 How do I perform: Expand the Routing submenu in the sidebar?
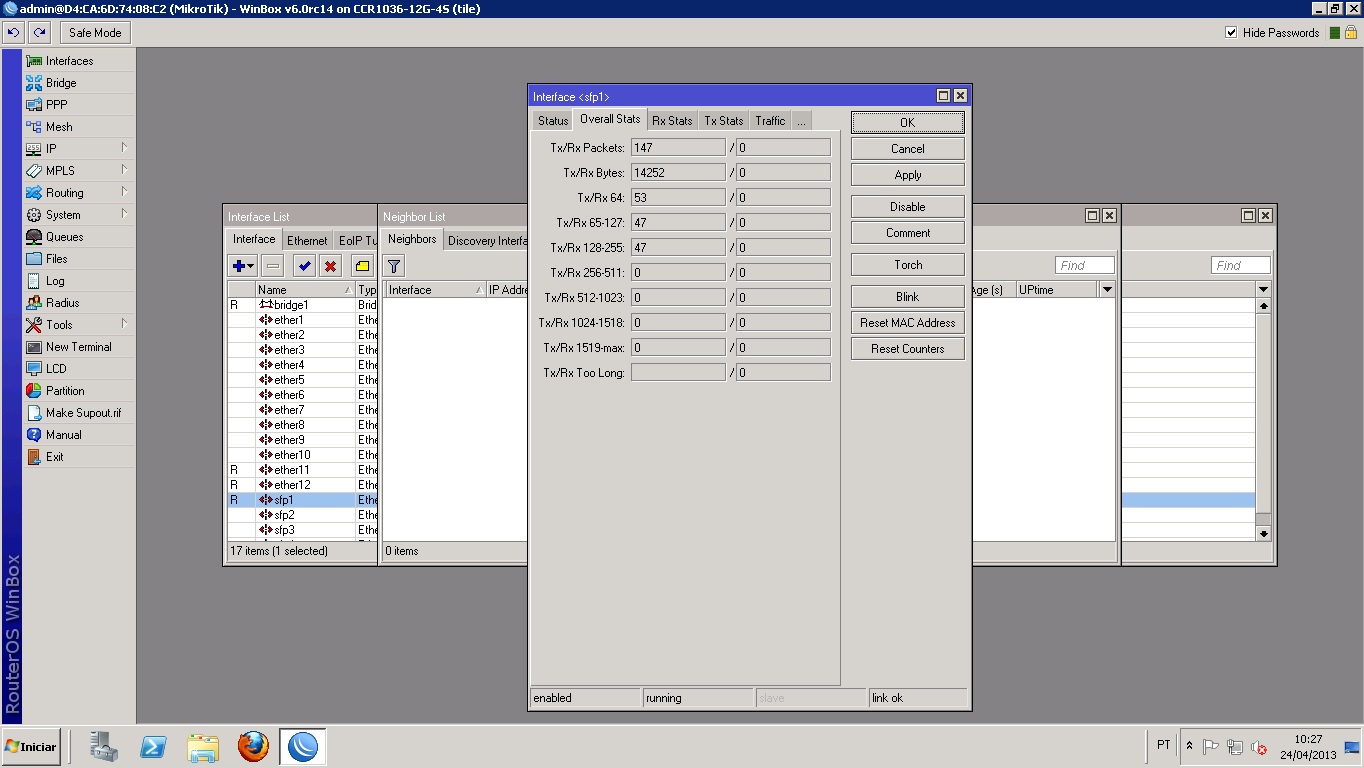click(79, 193)
